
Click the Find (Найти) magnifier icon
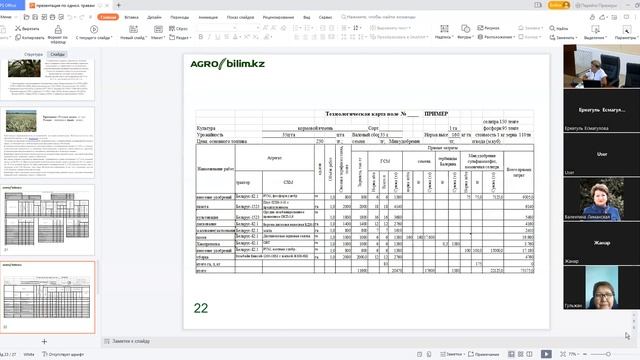(x=552, y=28)
